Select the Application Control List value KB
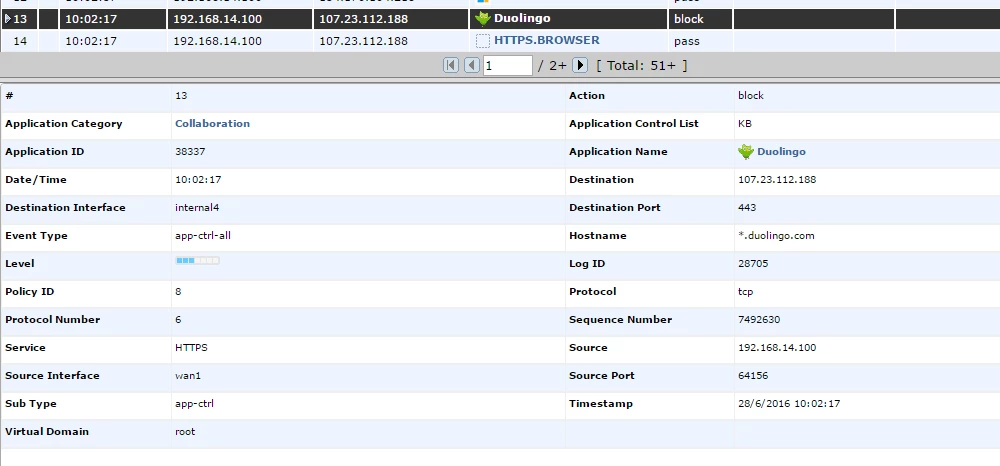 [745, 124]
